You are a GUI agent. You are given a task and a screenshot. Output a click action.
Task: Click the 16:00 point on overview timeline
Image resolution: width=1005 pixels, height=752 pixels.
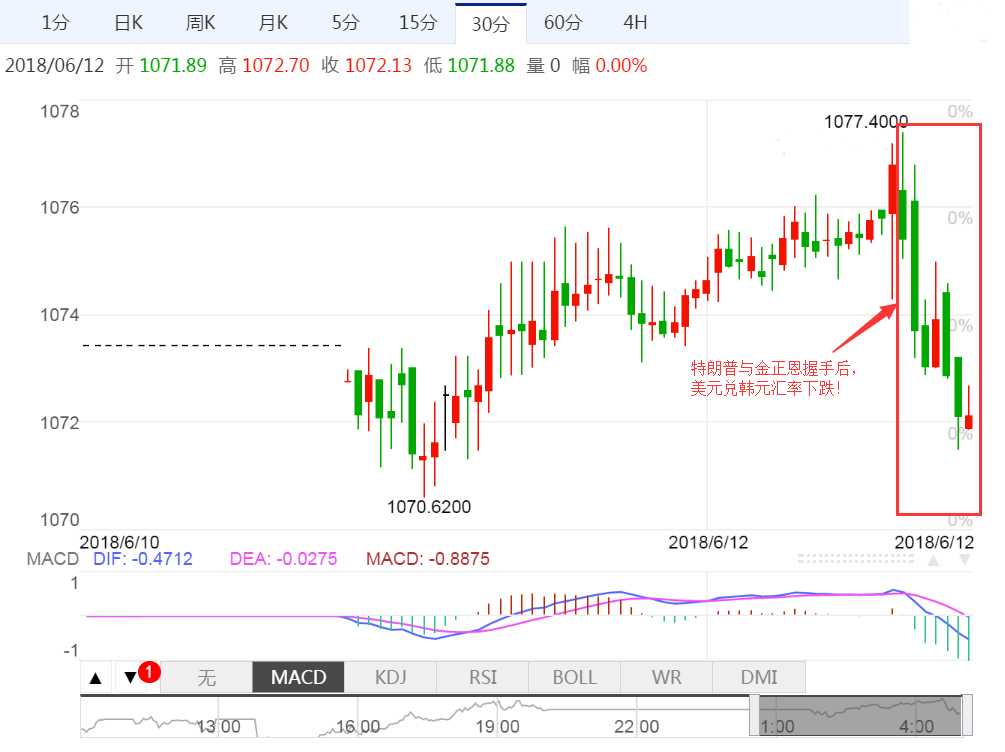click(357, 726)
